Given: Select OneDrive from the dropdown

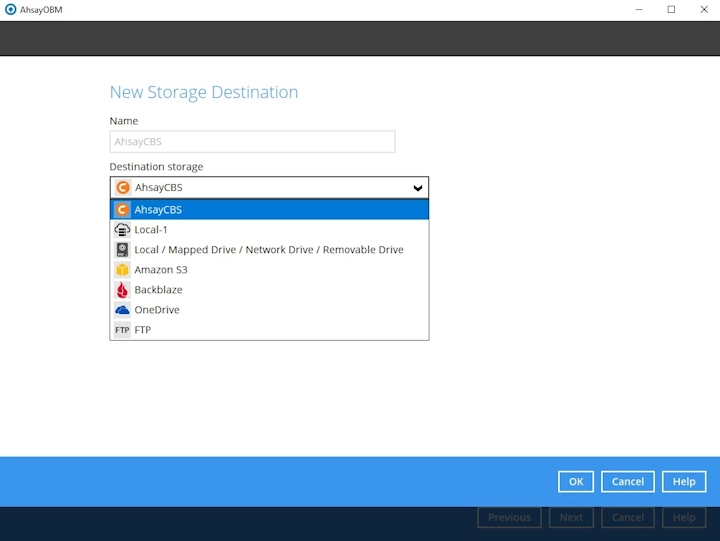Looking at the screenshot, I should pos(270,310).
